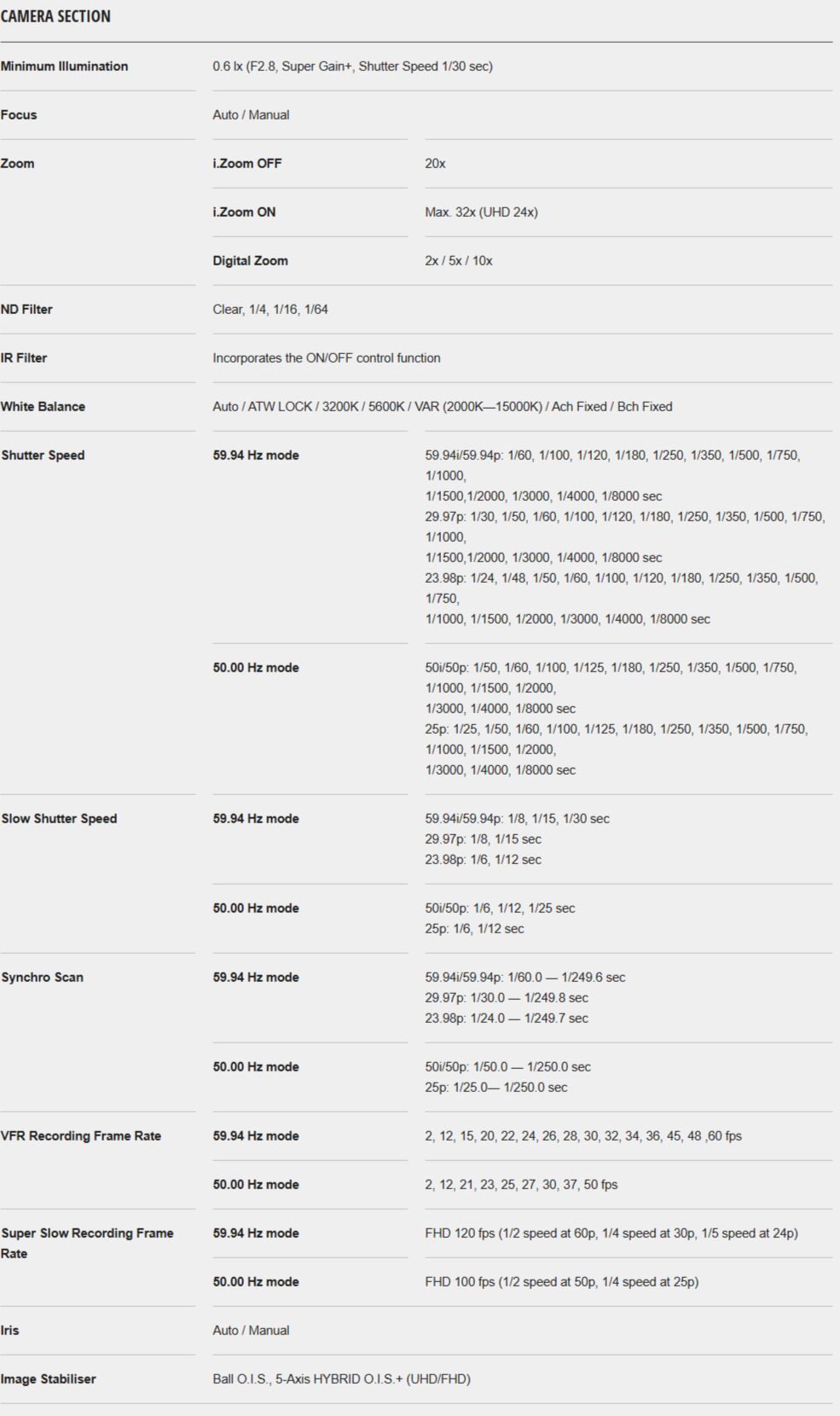Click the Focus row label

pyautogui.click(x=19, y=115)
